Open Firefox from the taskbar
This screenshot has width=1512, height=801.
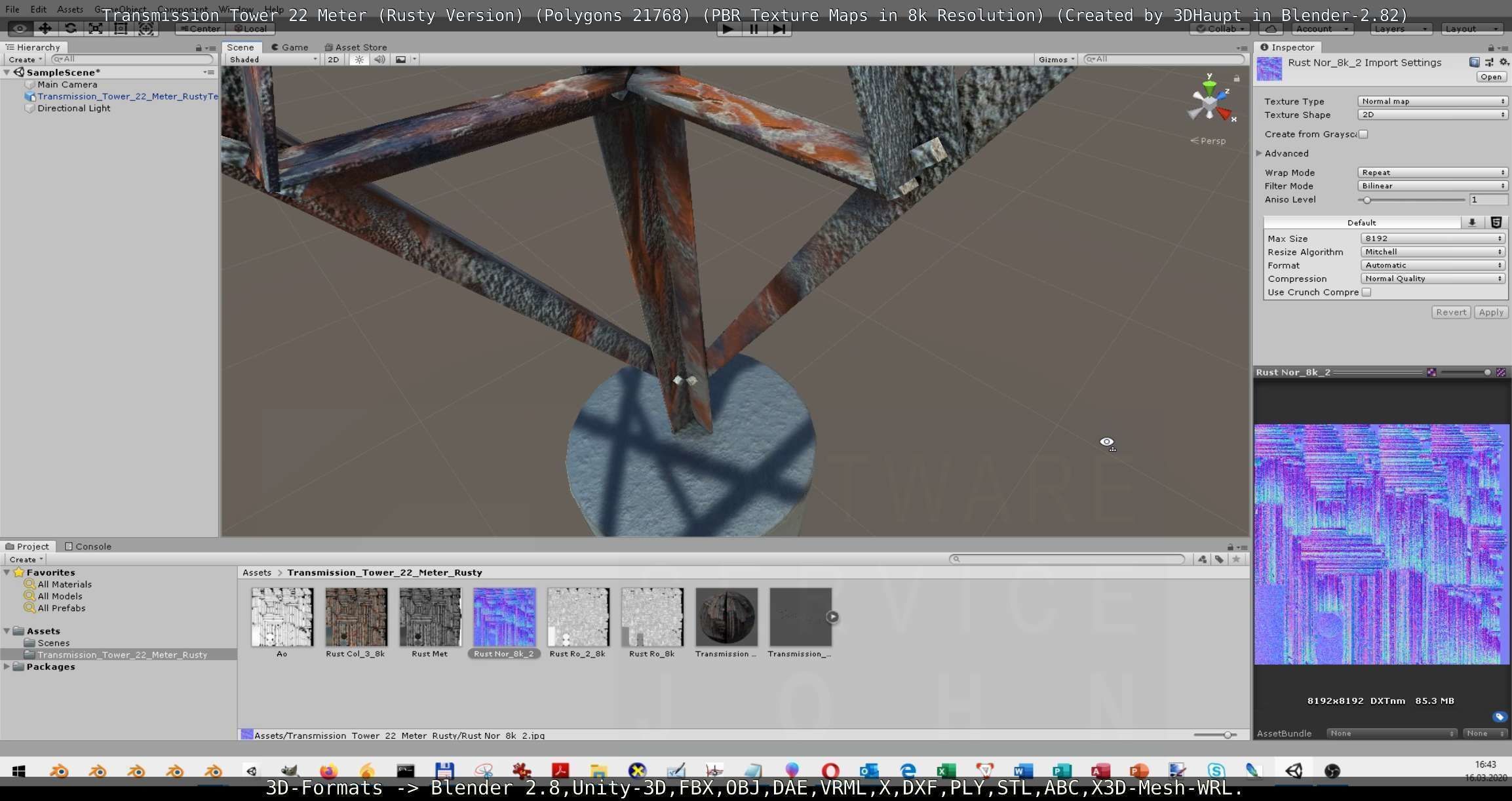[x=328, y=771]
